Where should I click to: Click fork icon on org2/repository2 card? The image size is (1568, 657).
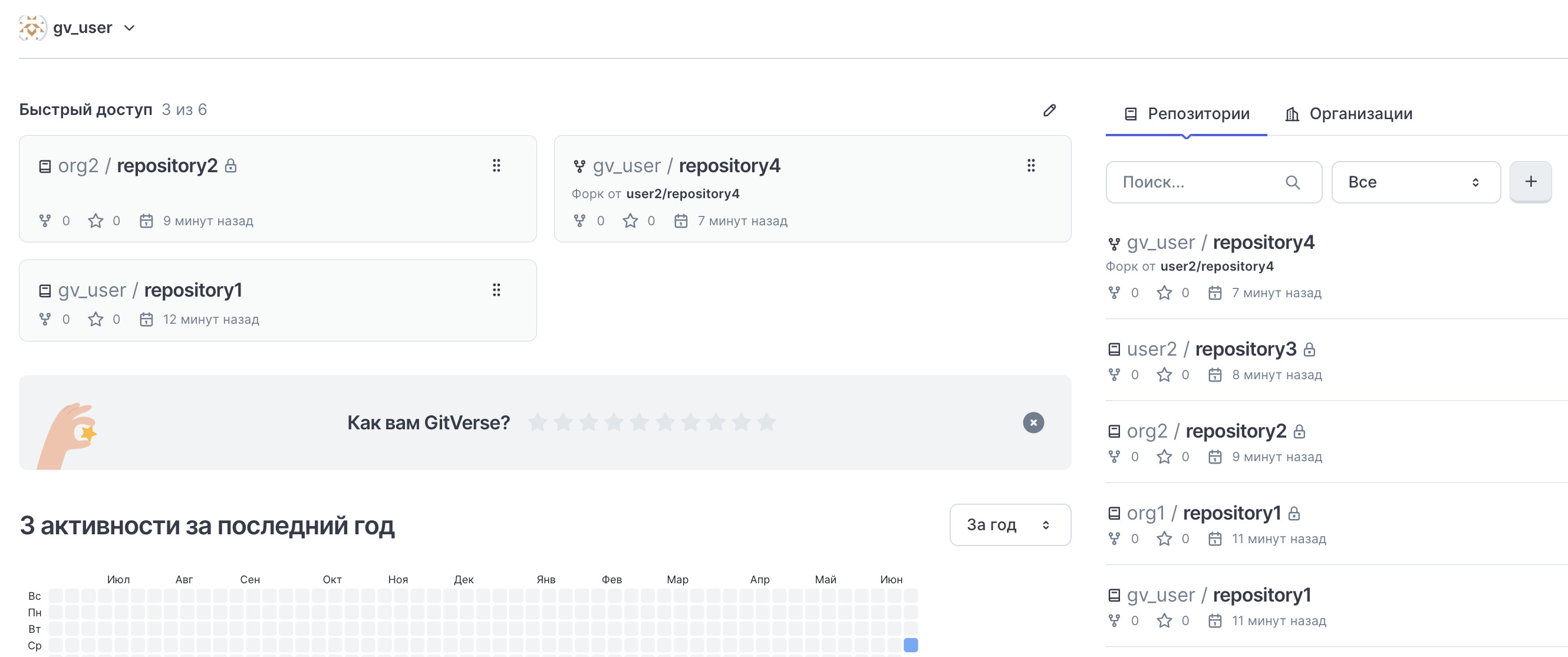click(x=45, y=221)
